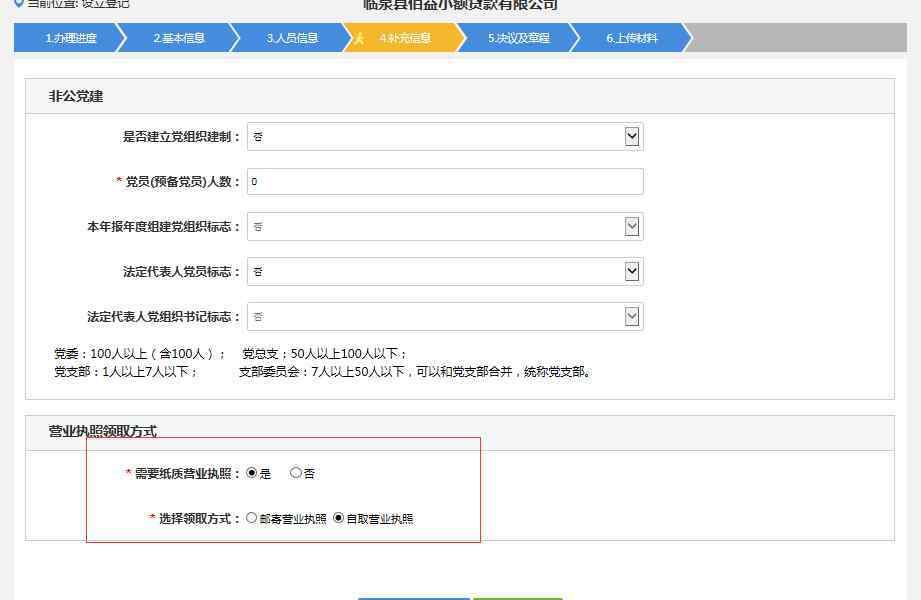This screenshot has height=600, width=921.
Task: Click the location pin icon by 当前位置
Action: click(19, 3)
